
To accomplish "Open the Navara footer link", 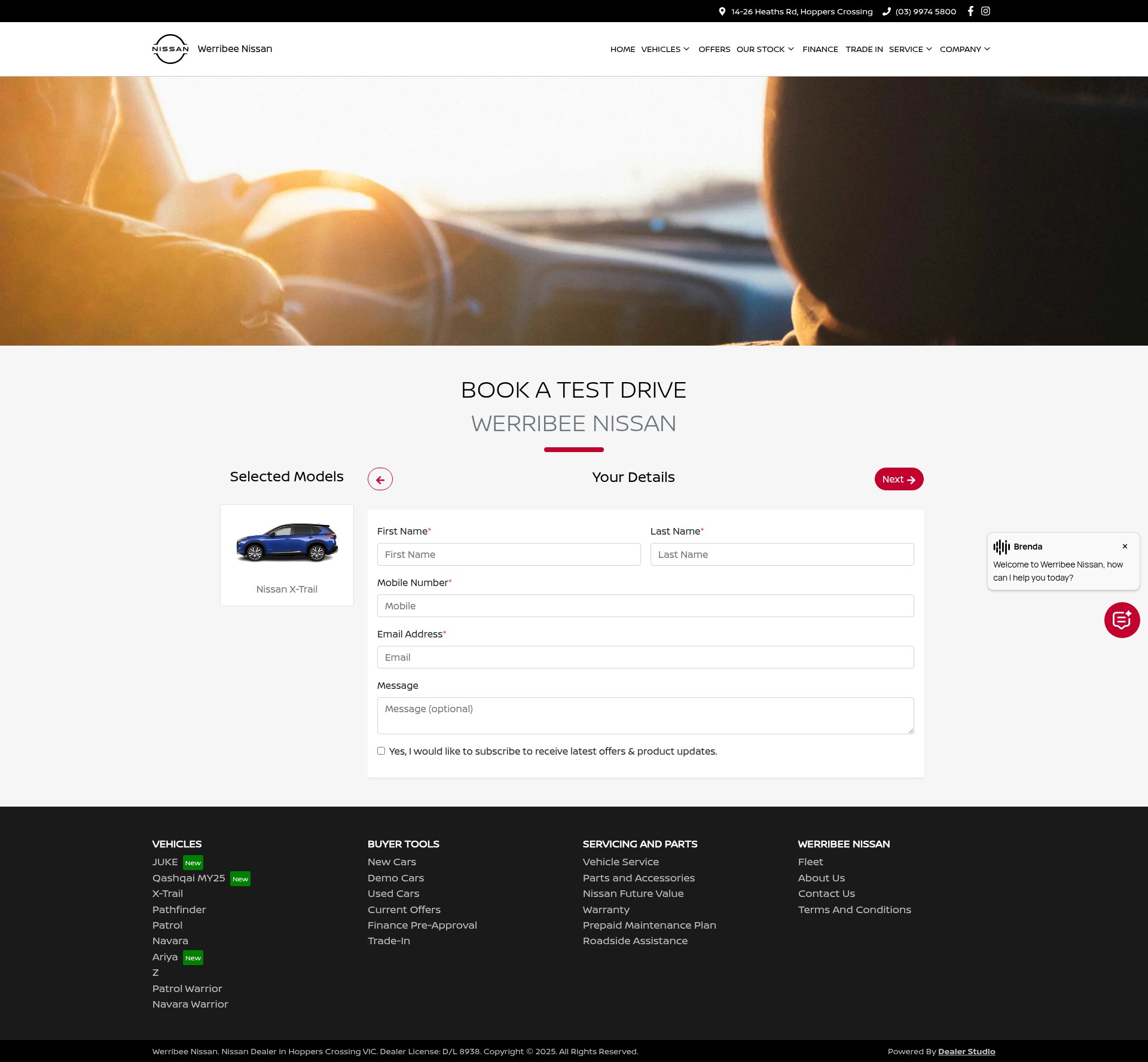I will [x=170, y=941].
